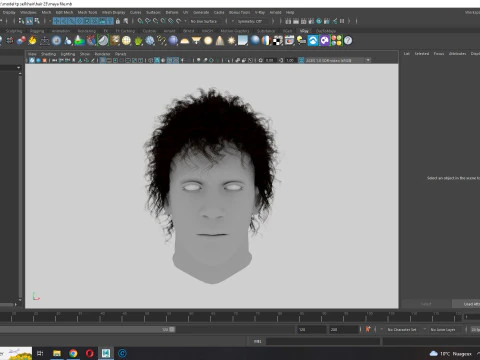480x360 pixels.
Task: Toggle select by component type mode
Action: (x=37, y=21)
